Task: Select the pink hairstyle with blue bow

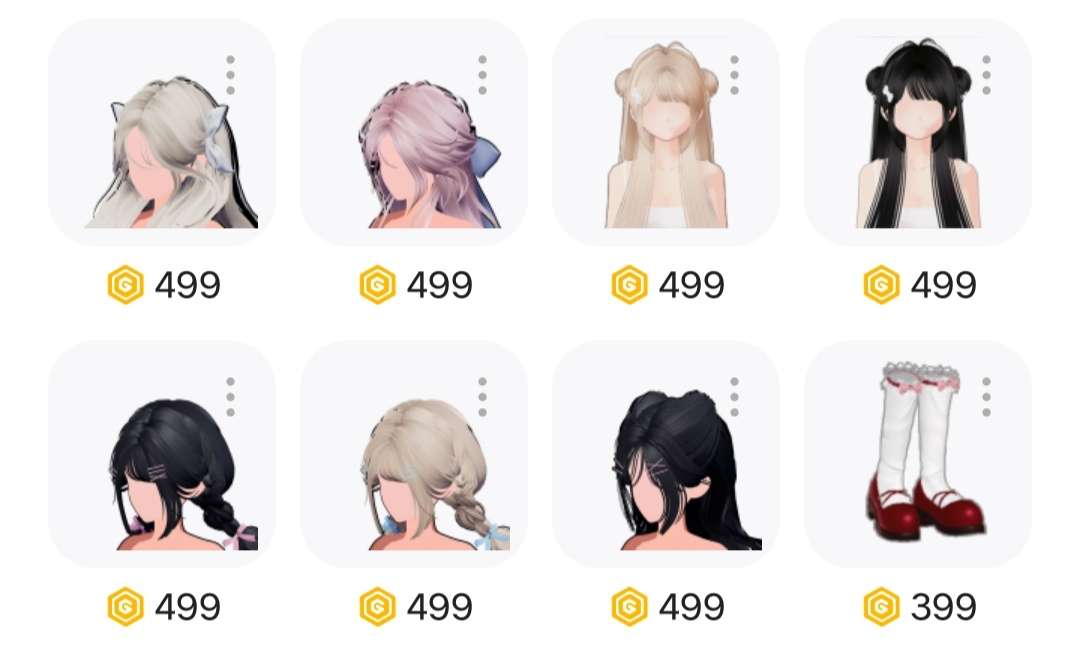Action: pos(414,132)
